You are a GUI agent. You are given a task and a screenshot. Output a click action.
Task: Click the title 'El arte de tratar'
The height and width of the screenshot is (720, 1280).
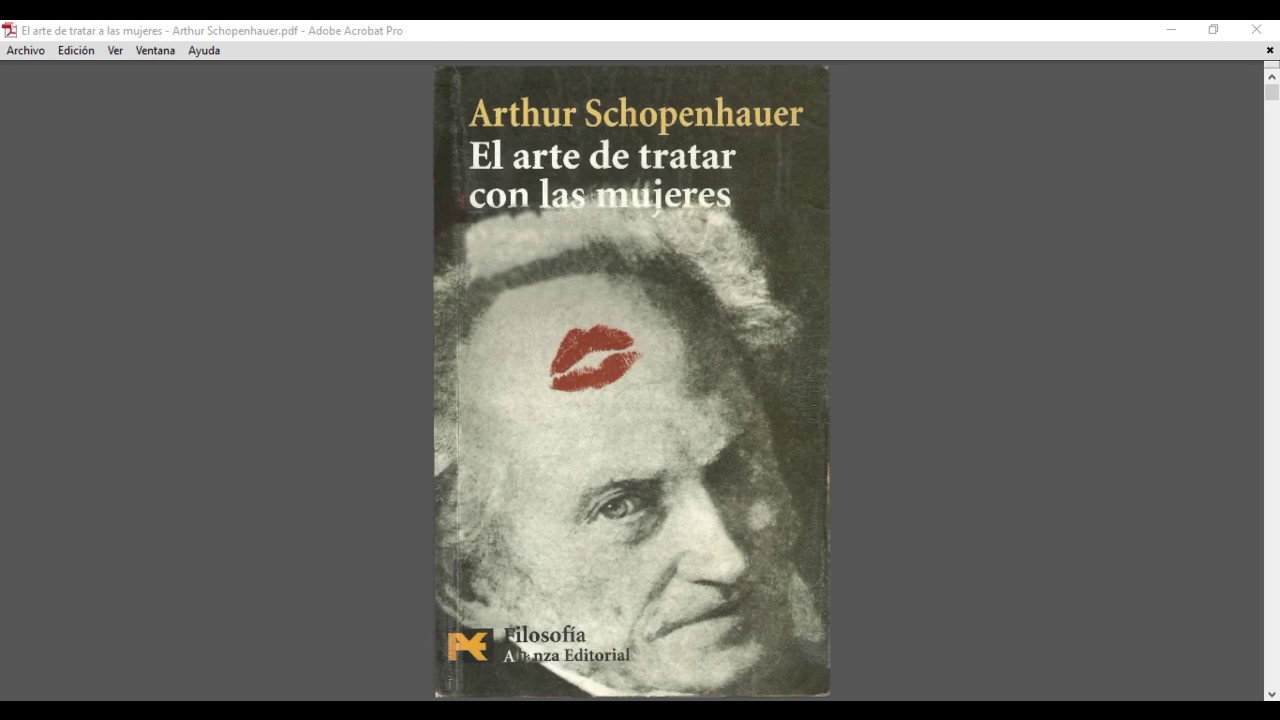click(x=602, y=156)
